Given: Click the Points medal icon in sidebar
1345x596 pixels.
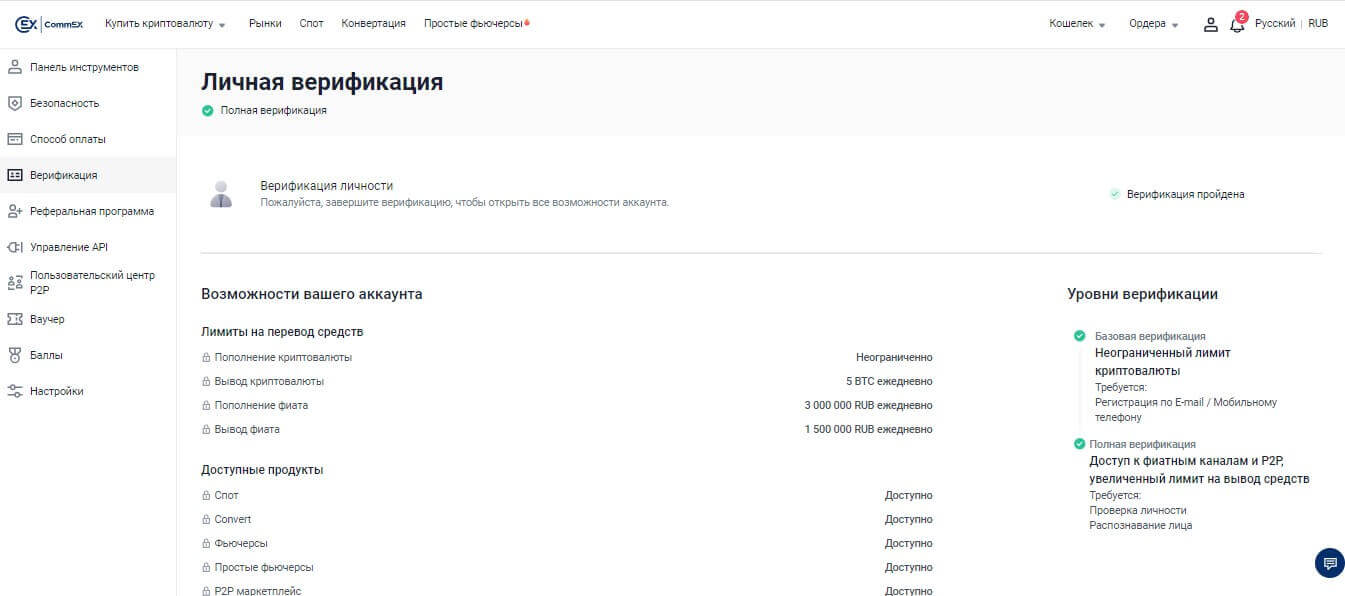Looking at the screenshot, I should (15, 355).
